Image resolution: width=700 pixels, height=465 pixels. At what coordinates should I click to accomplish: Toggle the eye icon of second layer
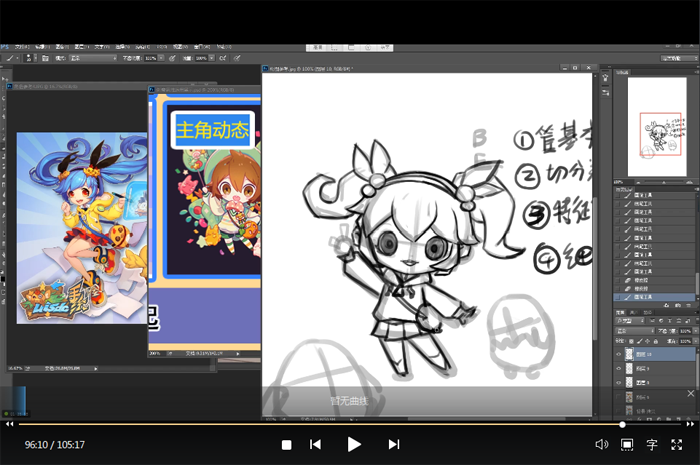618,369
